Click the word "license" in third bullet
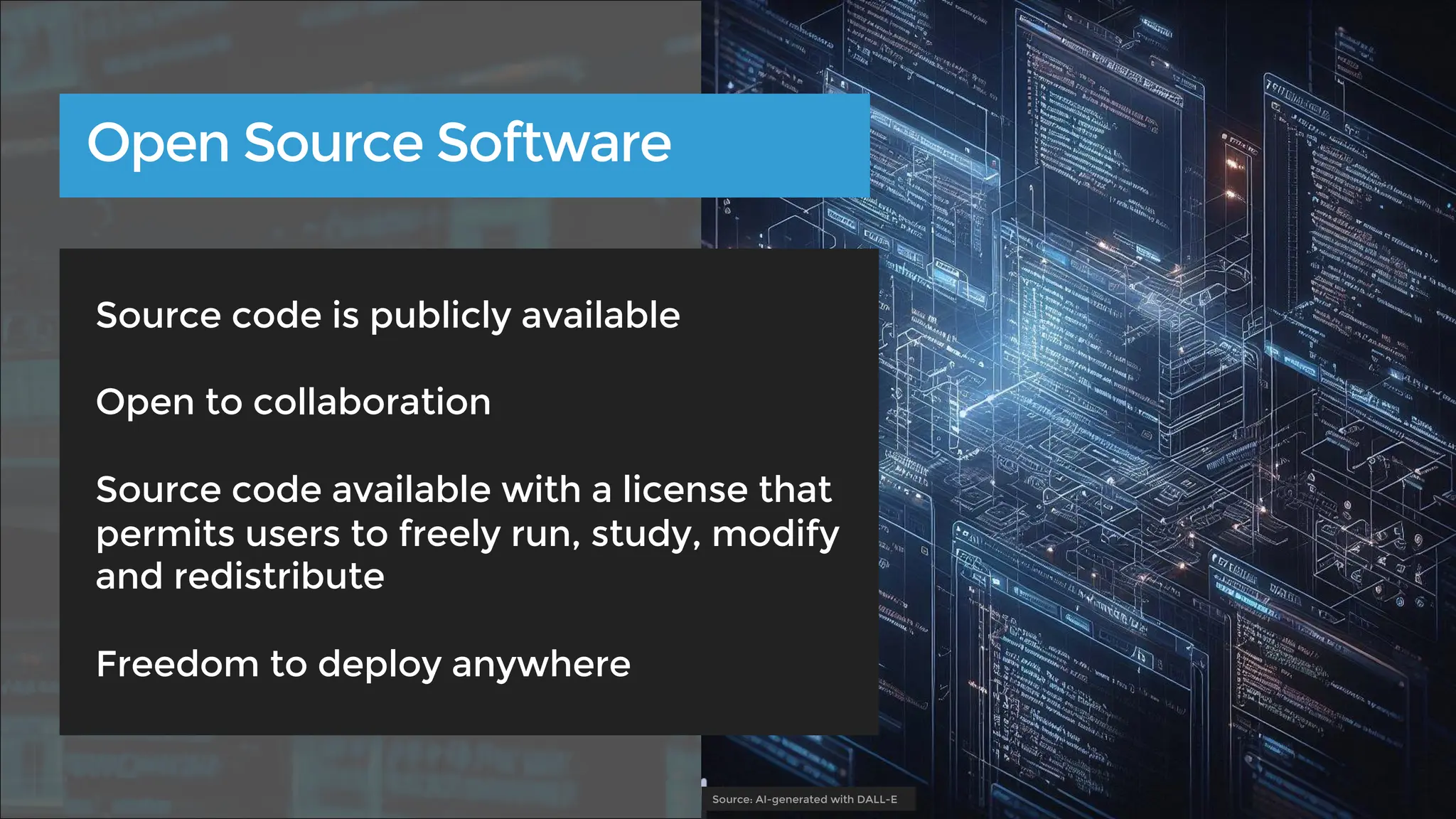The height and width of the screenshot is (819, 1456). 685,490
